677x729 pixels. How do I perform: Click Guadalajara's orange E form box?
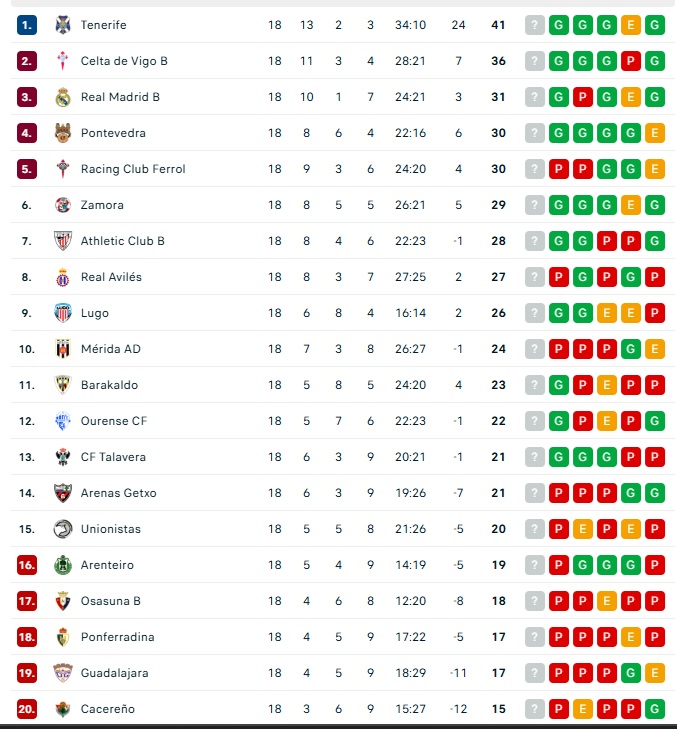(x=655, y=673)
